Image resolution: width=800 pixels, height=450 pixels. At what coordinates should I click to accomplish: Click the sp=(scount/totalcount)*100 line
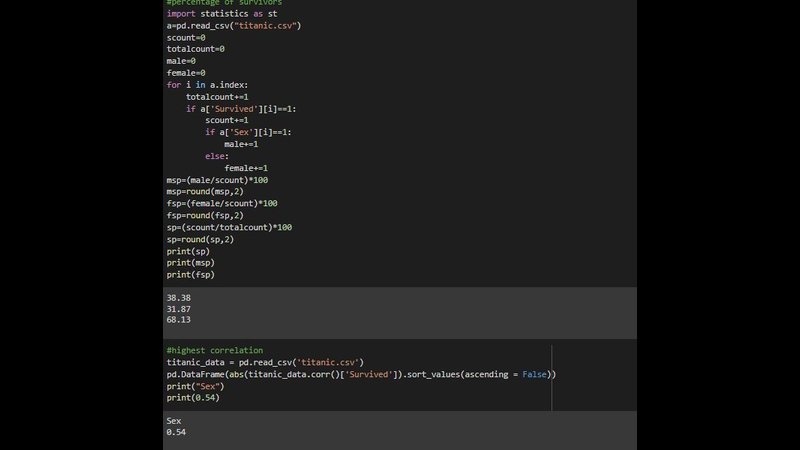tap(229, 227)
